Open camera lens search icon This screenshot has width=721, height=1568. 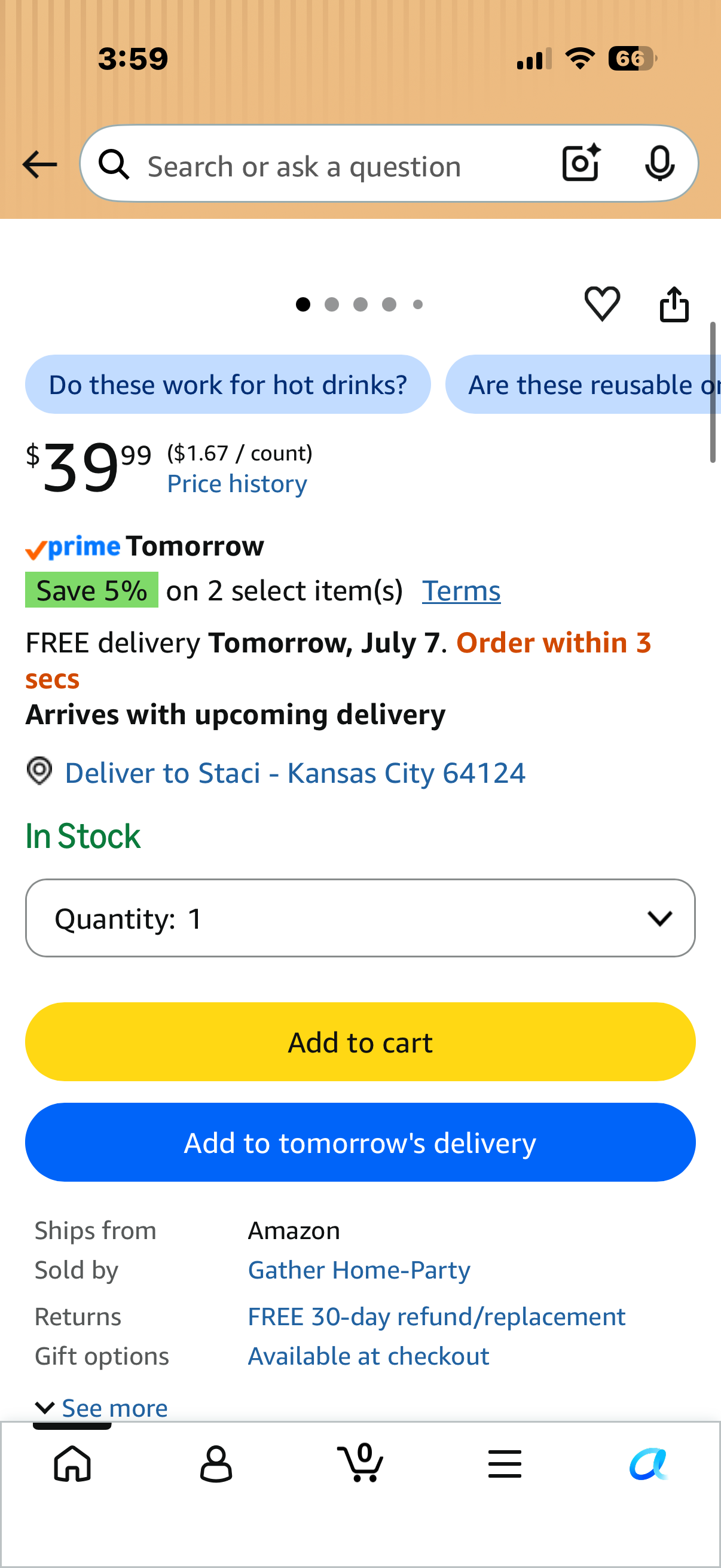coord(581,163)
